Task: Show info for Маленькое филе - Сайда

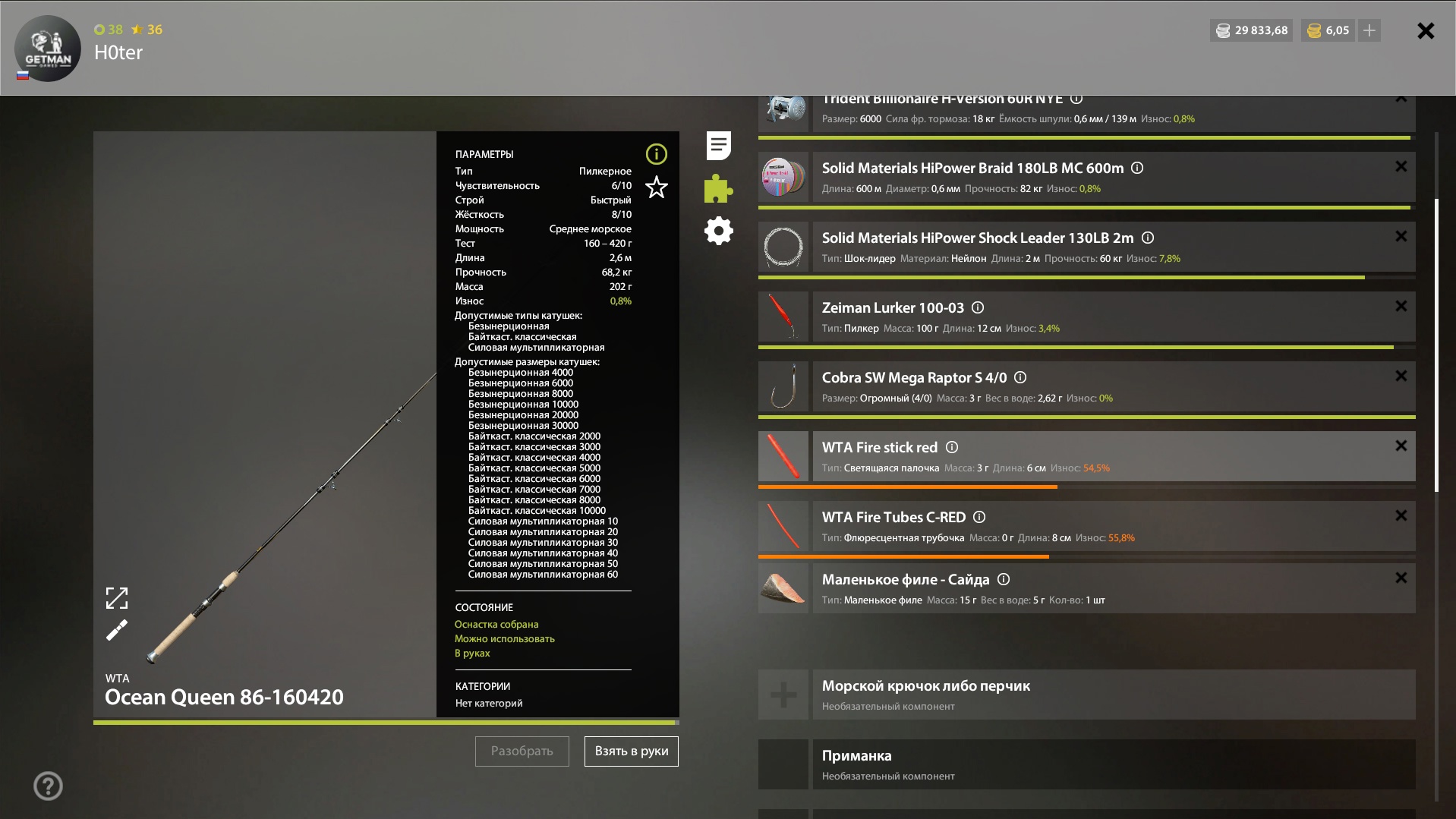Action: (x=1004, y=579)
